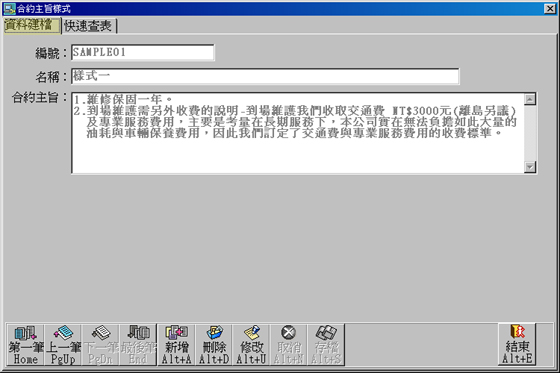Edit the record using 修改 Alt+U
Screen dimensions: 560x373
click(x=251, y=345)
